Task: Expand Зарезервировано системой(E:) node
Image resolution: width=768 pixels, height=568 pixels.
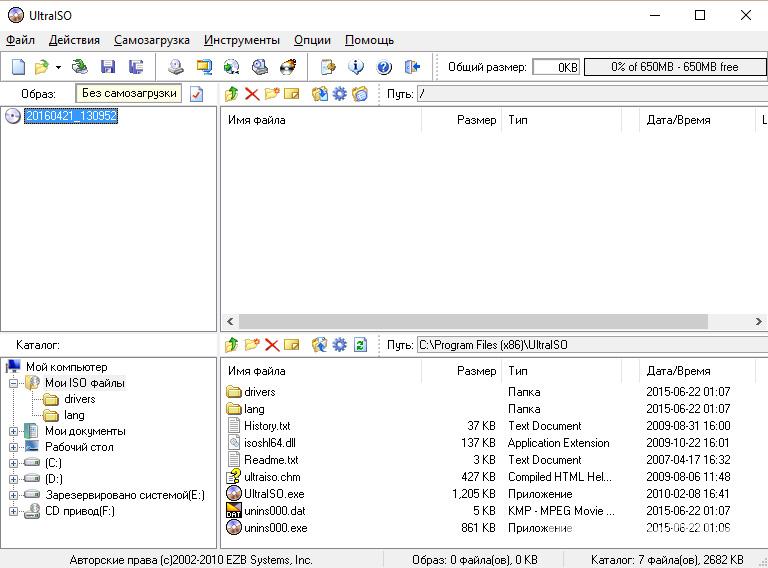Action: point(13,496)
